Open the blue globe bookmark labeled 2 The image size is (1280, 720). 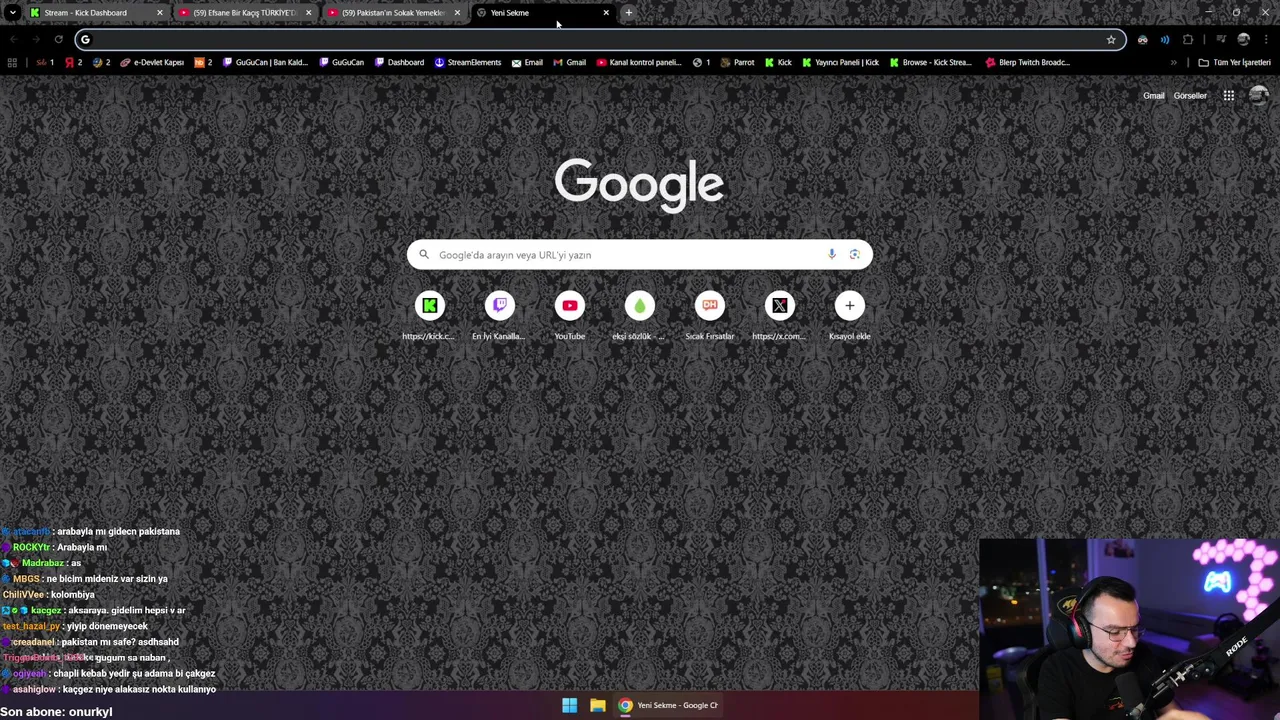pos(101,62)
